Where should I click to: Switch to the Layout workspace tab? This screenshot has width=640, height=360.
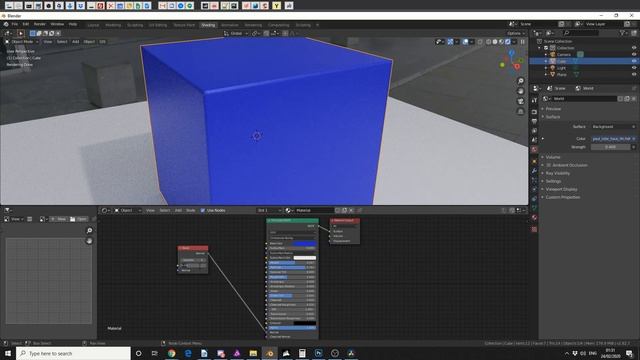click(93, 25)
